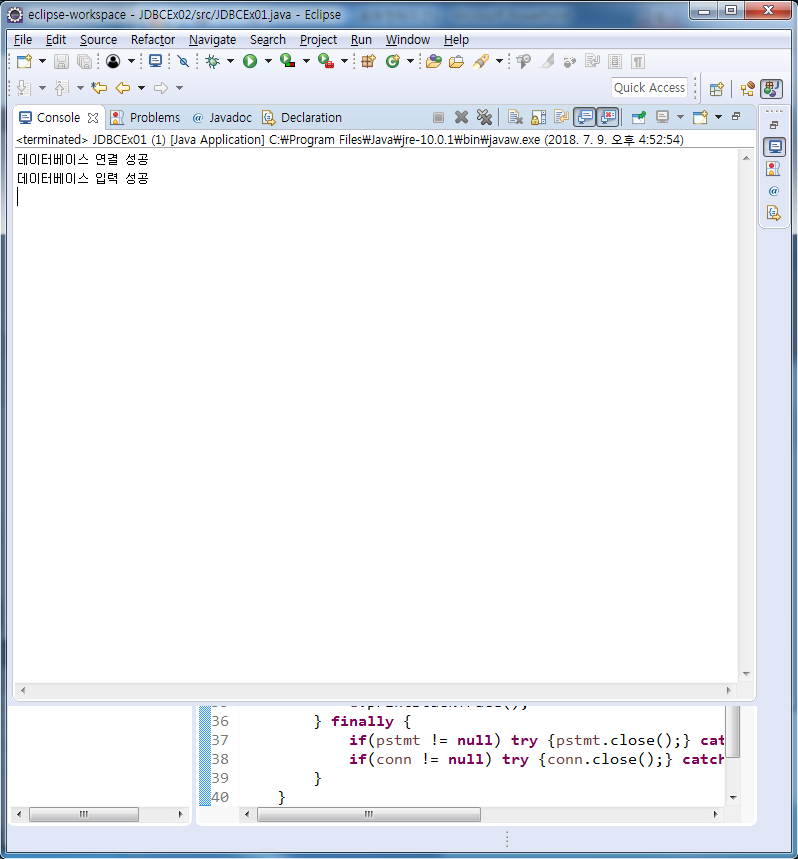Toggle Mark Occurrences highlighter icon

click(547, 61)
